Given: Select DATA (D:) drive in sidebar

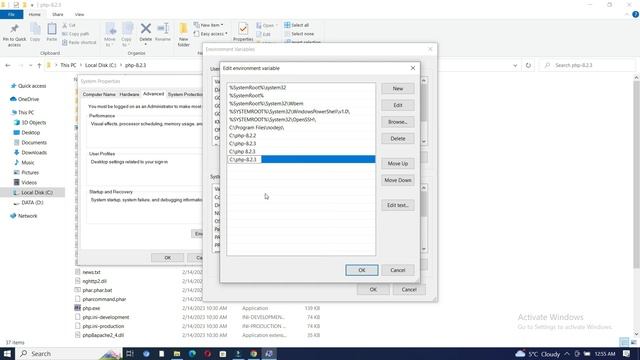Looking at the screenshot, I should [x=32, y=203].
